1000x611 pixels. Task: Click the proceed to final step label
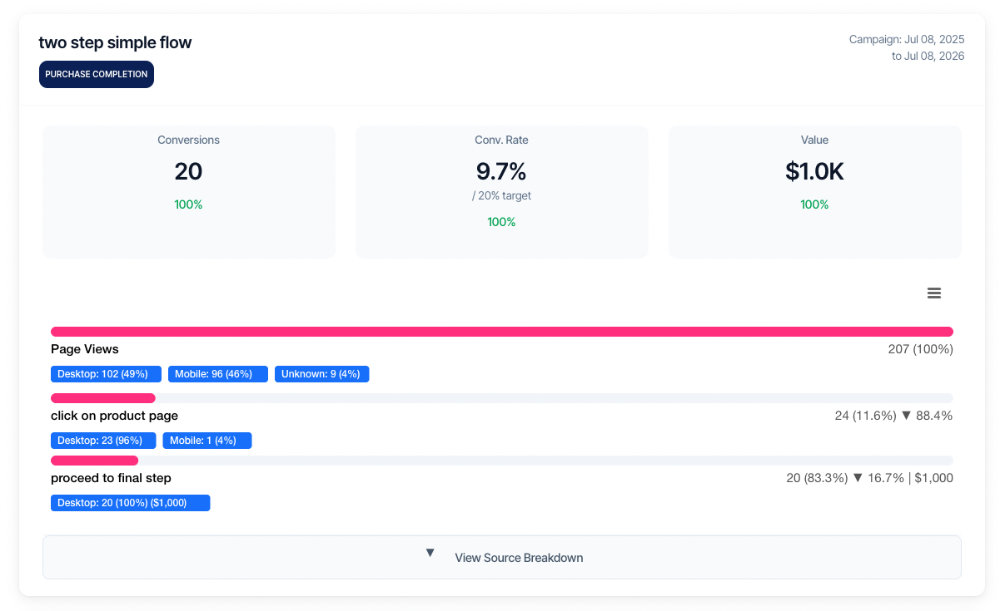point(111,478)
